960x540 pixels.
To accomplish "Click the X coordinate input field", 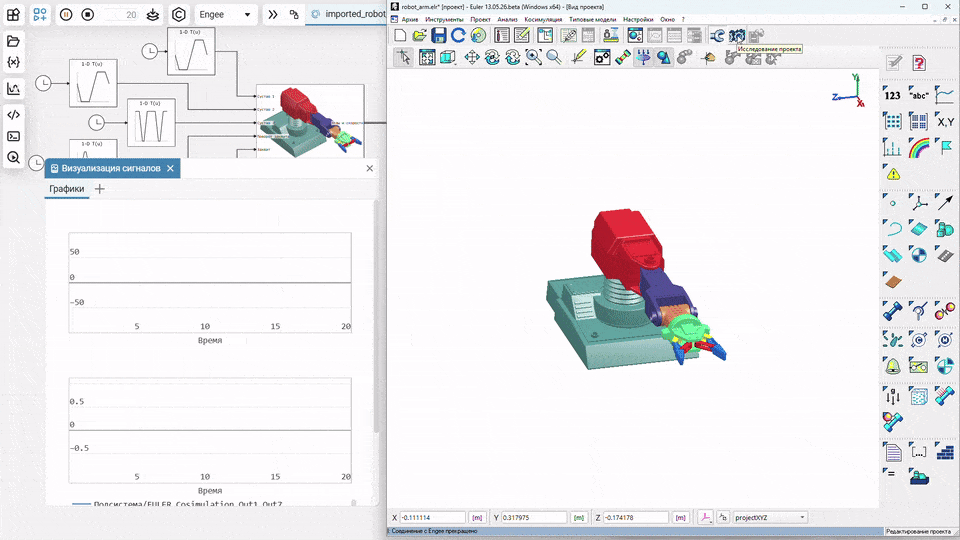I will coord(432,517).
